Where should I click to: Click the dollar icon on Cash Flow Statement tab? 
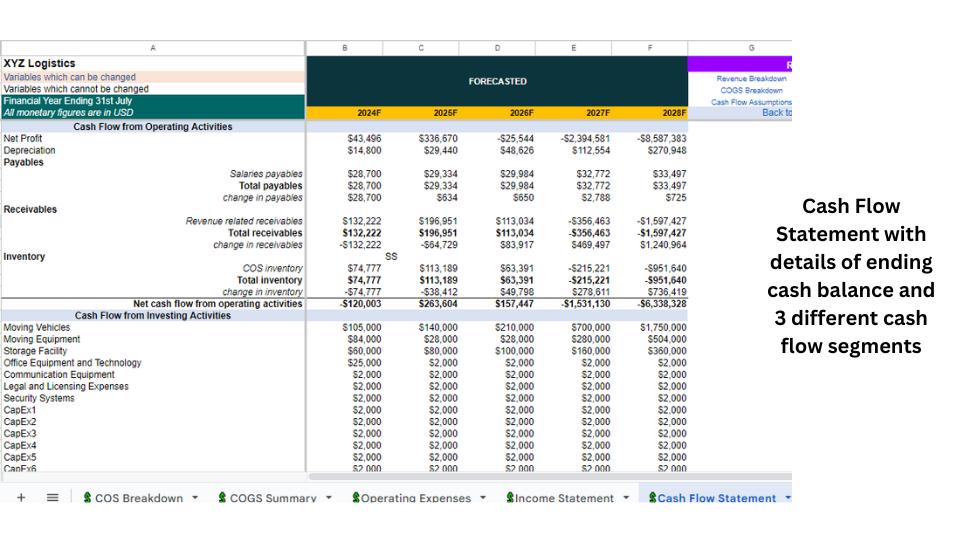coord(653,497)
